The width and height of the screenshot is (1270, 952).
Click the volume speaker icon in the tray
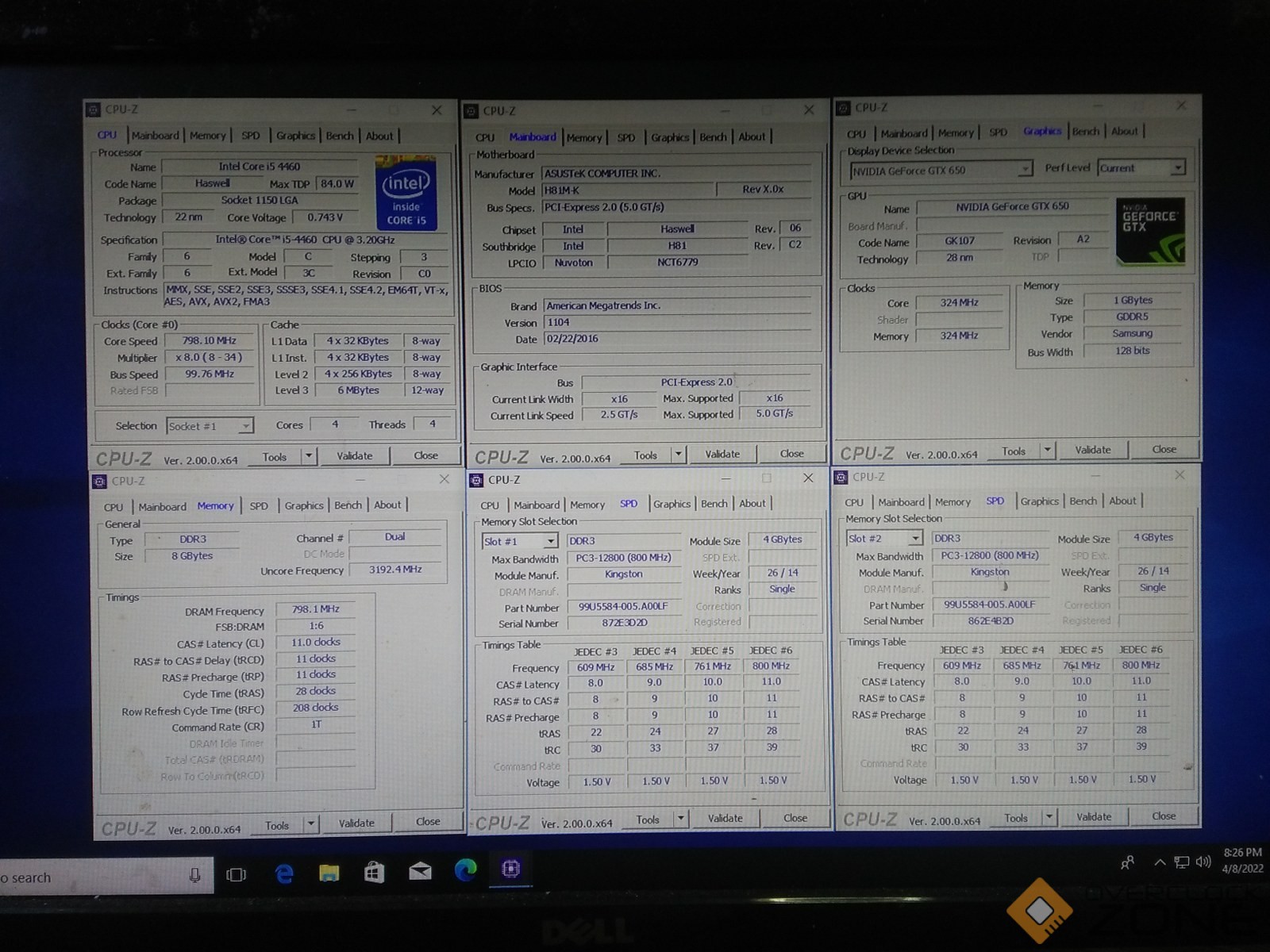point(1203,862)
